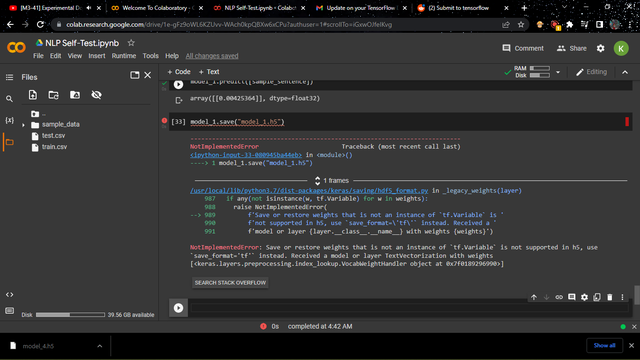Open the hdf5_format.py file link
640x360 pixels.
point(309,191)
